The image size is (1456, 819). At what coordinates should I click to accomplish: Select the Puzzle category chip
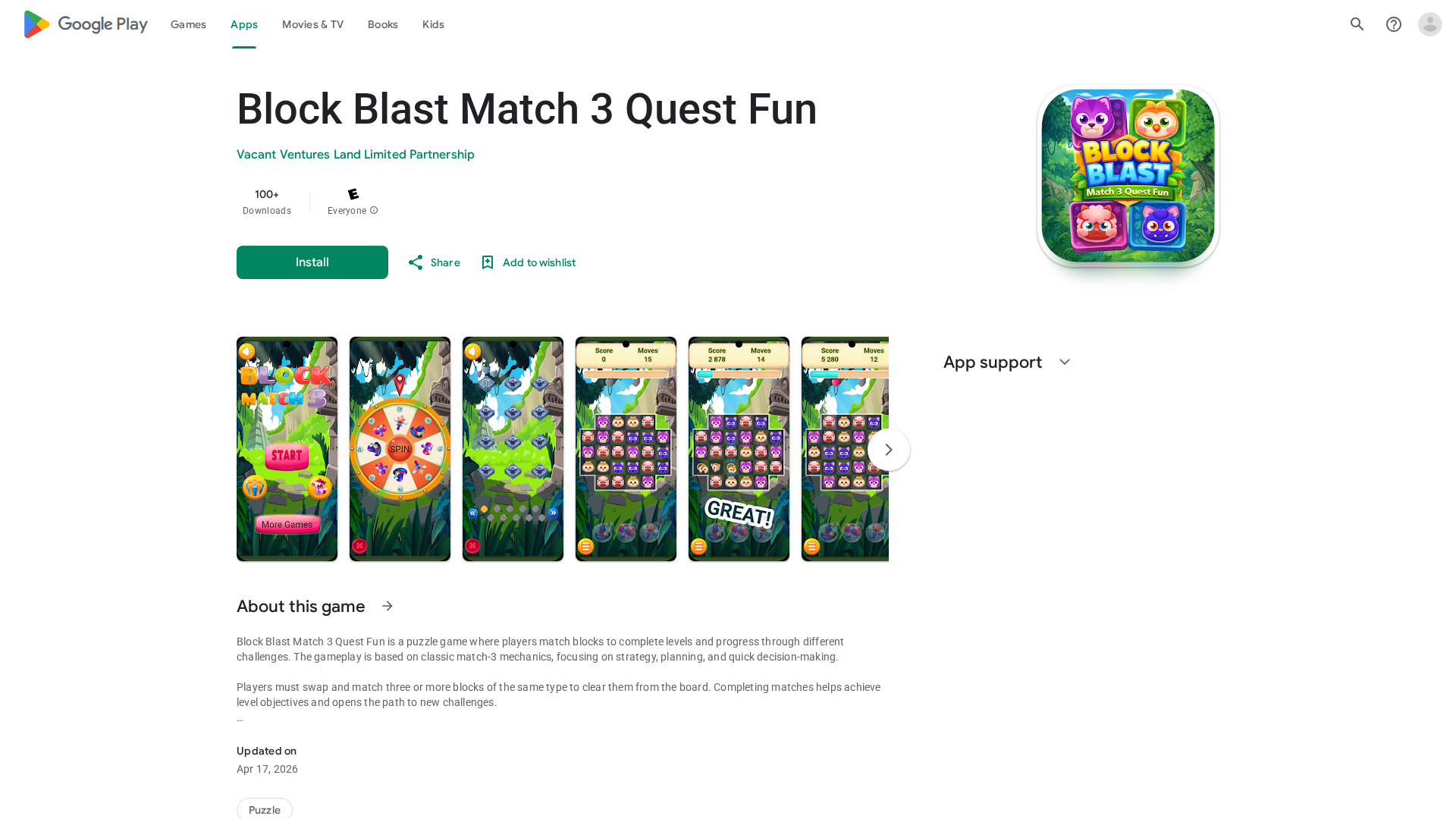click(x=265, y=809)
